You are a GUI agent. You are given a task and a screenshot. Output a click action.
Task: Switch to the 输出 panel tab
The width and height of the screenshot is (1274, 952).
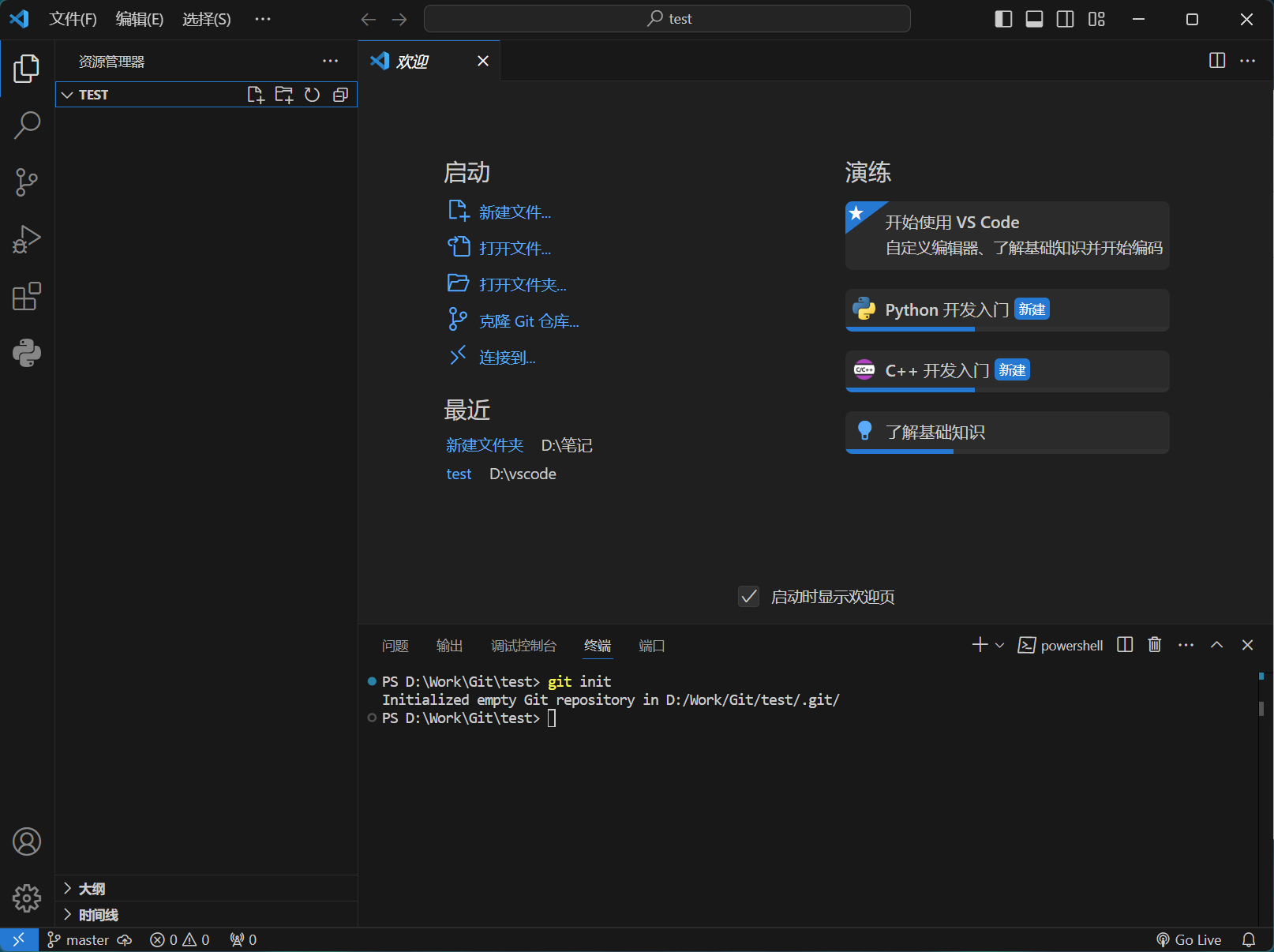[x=449, y=646]
